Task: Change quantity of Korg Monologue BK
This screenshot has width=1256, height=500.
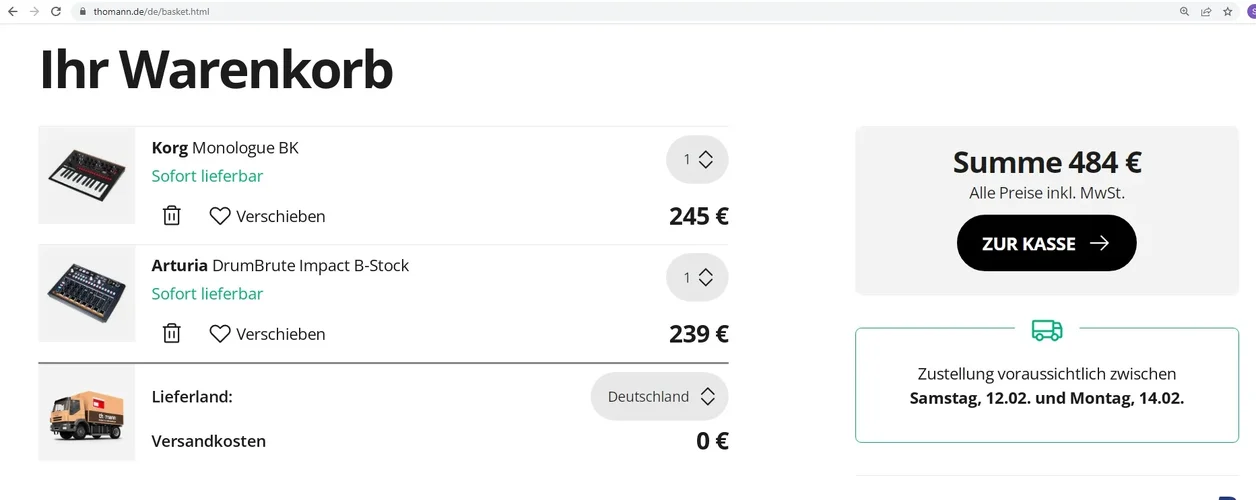Action: coord(697,159)
